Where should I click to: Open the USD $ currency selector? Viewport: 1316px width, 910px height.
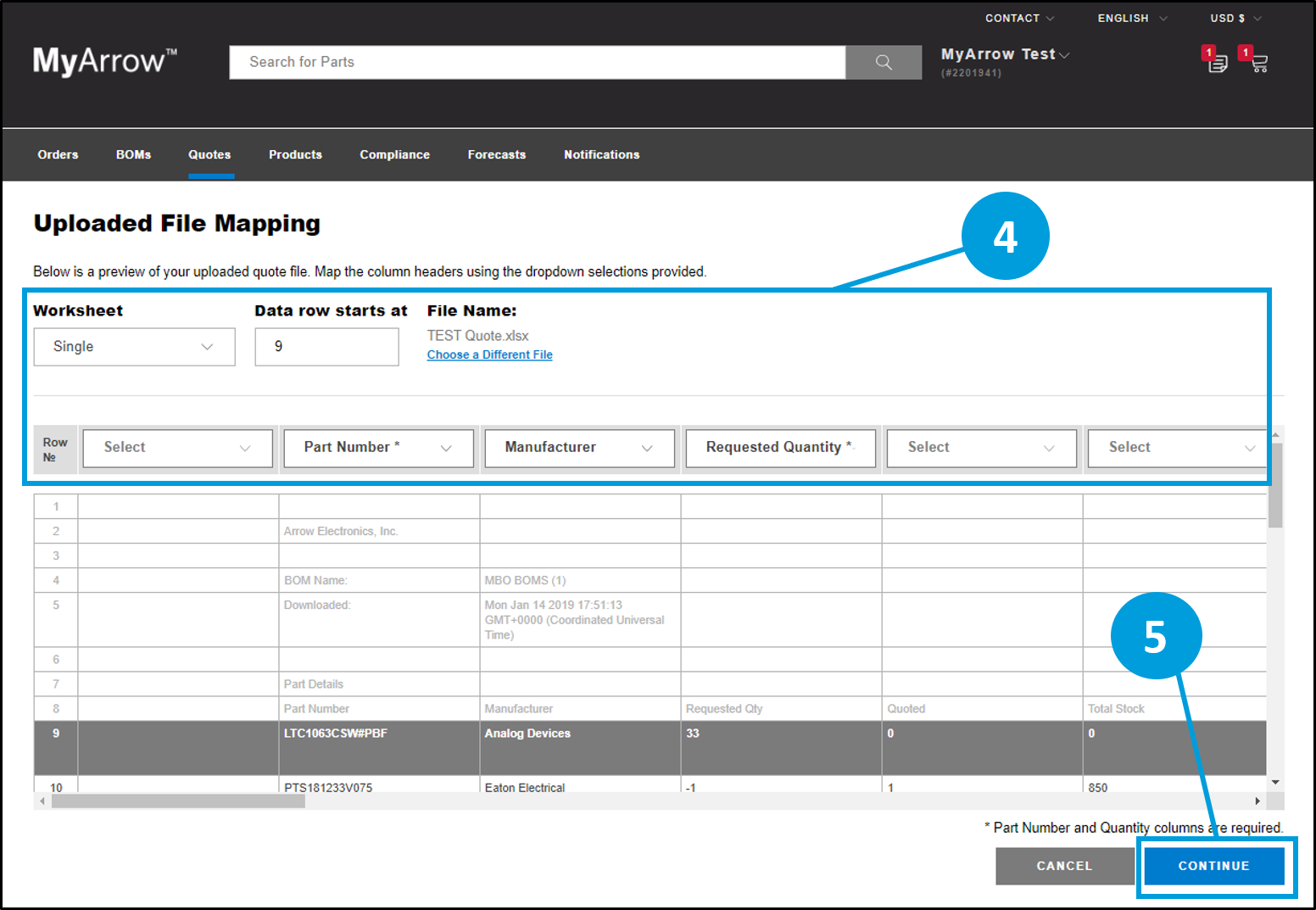[x=1235, y=18]
